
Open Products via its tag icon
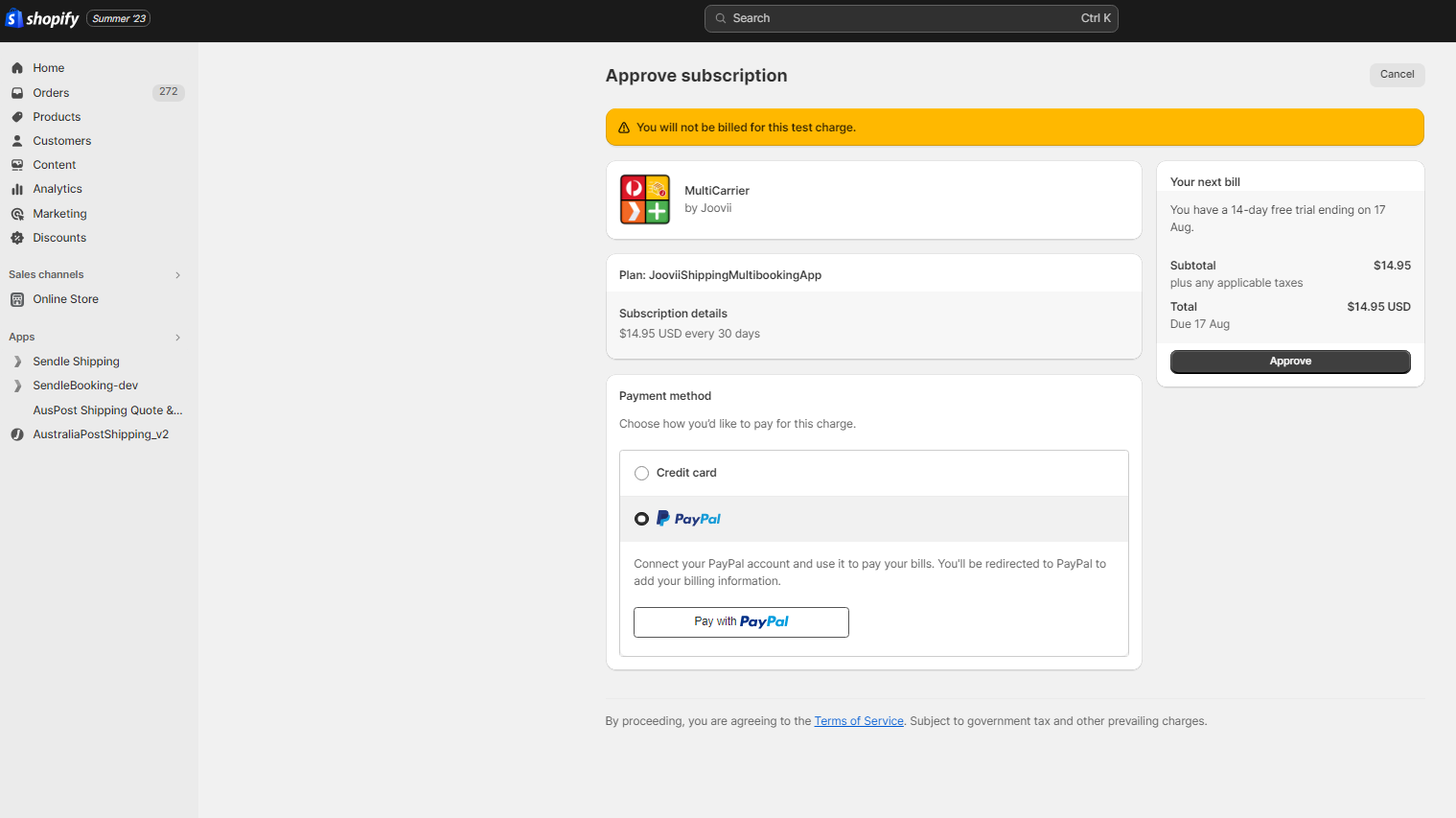pyautogui.click(x=17, y=116)
